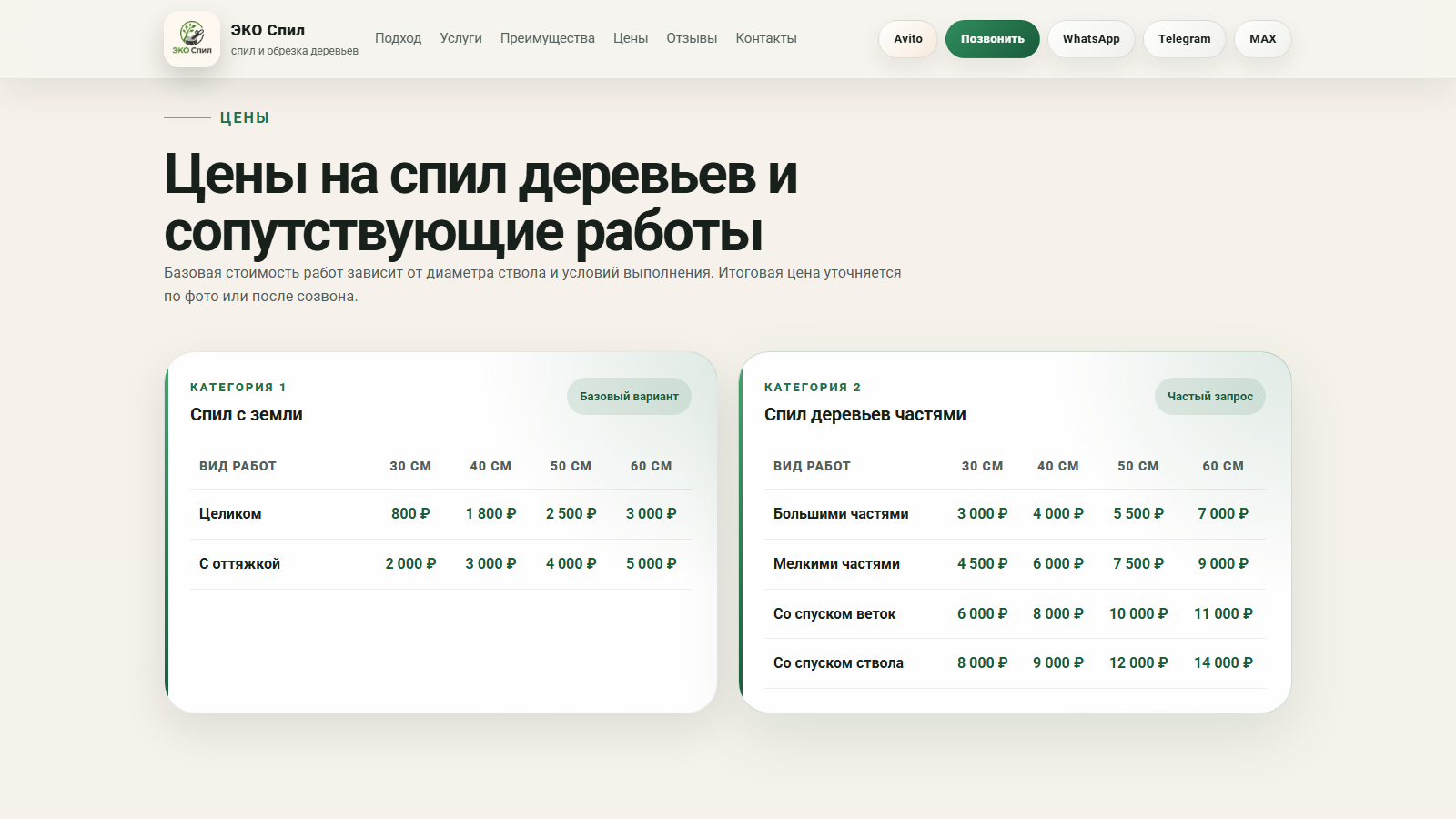This screenshot has height=819, width=1456.
Task: Click the 2 500 ₽ price cell
Action: (571, 513)
